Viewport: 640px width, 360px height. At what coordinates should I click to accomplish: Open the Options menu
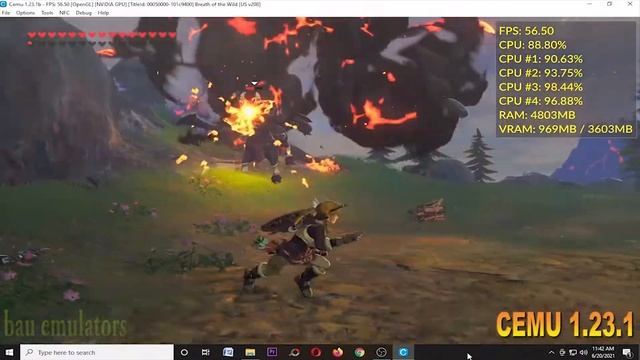tap(25, 13)
